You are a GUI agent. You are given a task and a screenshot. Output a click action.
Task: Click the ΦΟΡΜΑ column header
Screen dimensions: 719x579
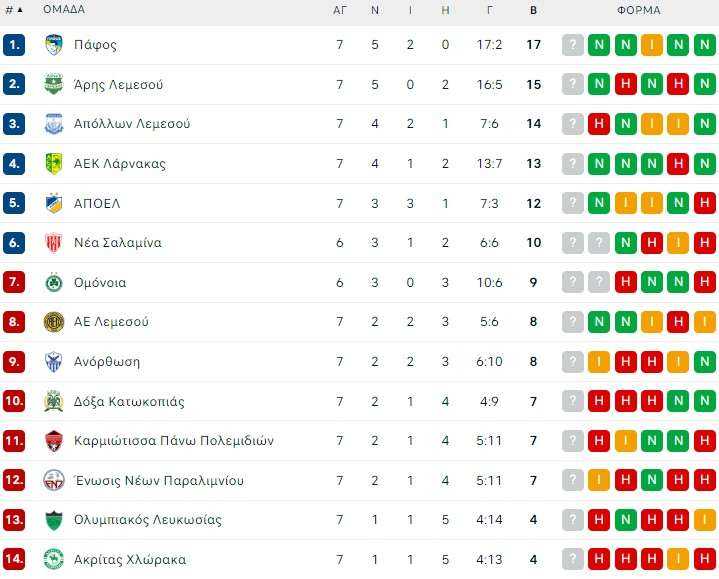pos(639,10)
